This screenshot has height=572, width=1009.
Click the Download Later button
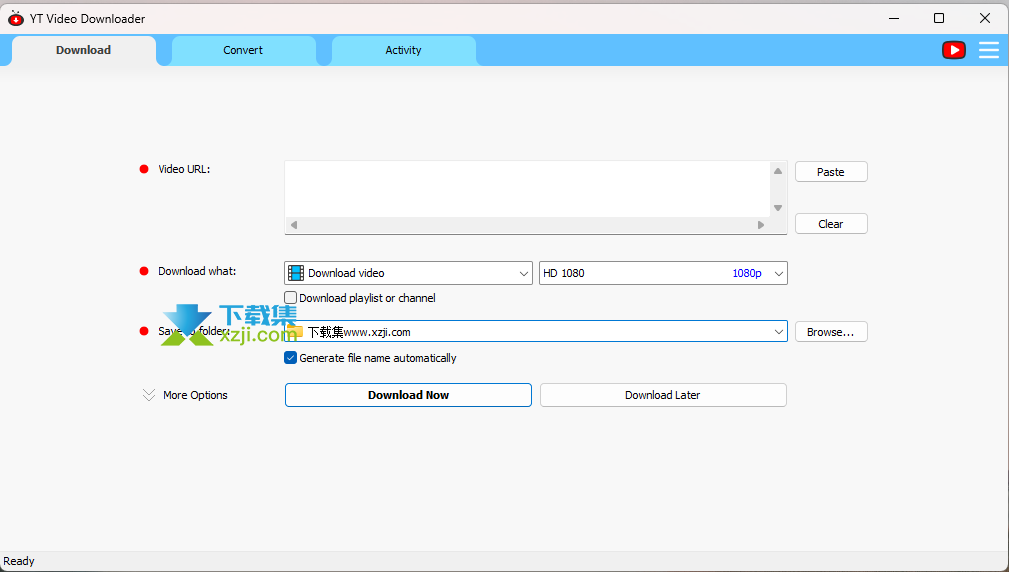pyautogui.click(x=663, y=395)
